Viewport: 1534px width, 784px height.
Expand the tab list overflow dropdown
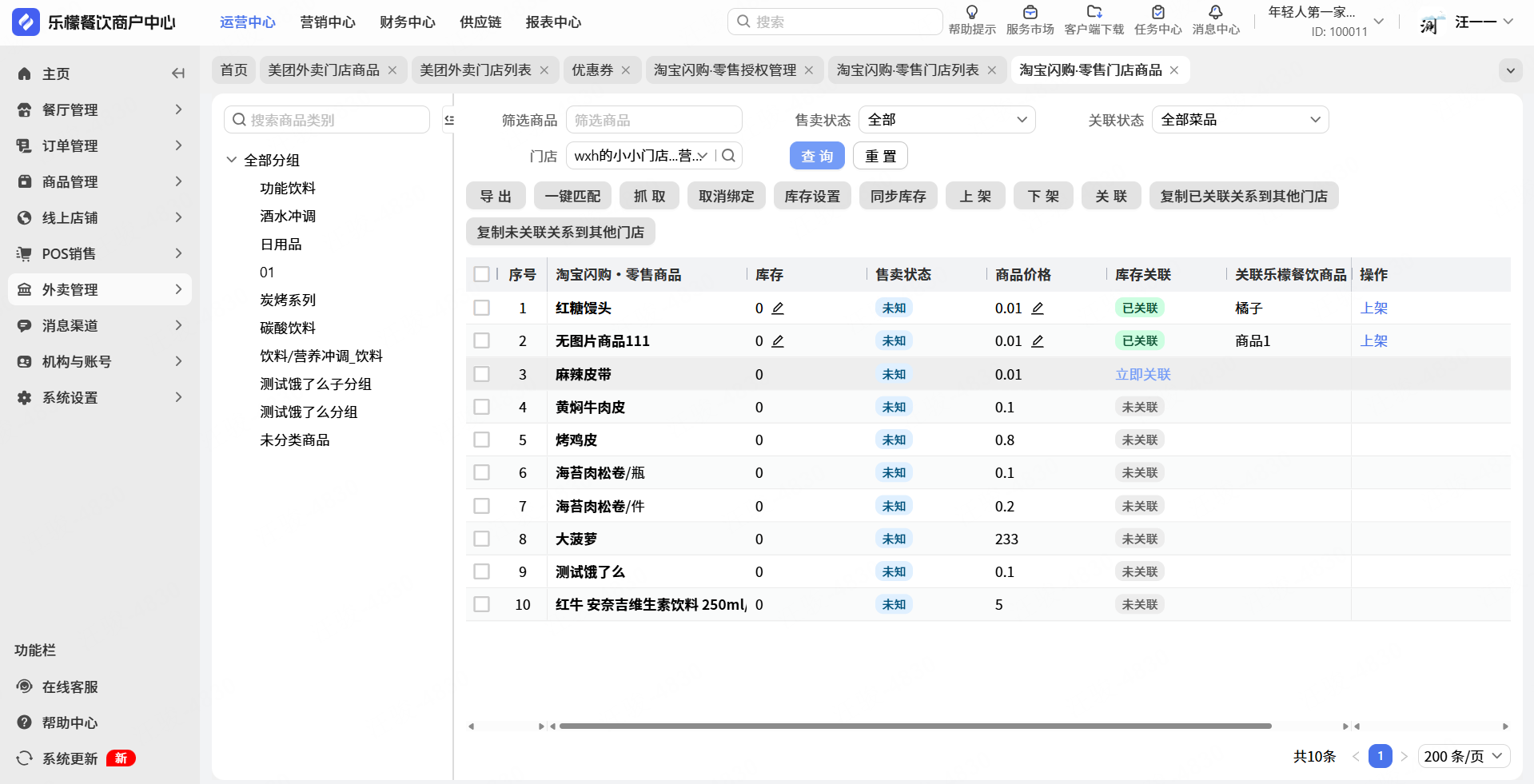pyautogui.click(x=1510, y=70)
